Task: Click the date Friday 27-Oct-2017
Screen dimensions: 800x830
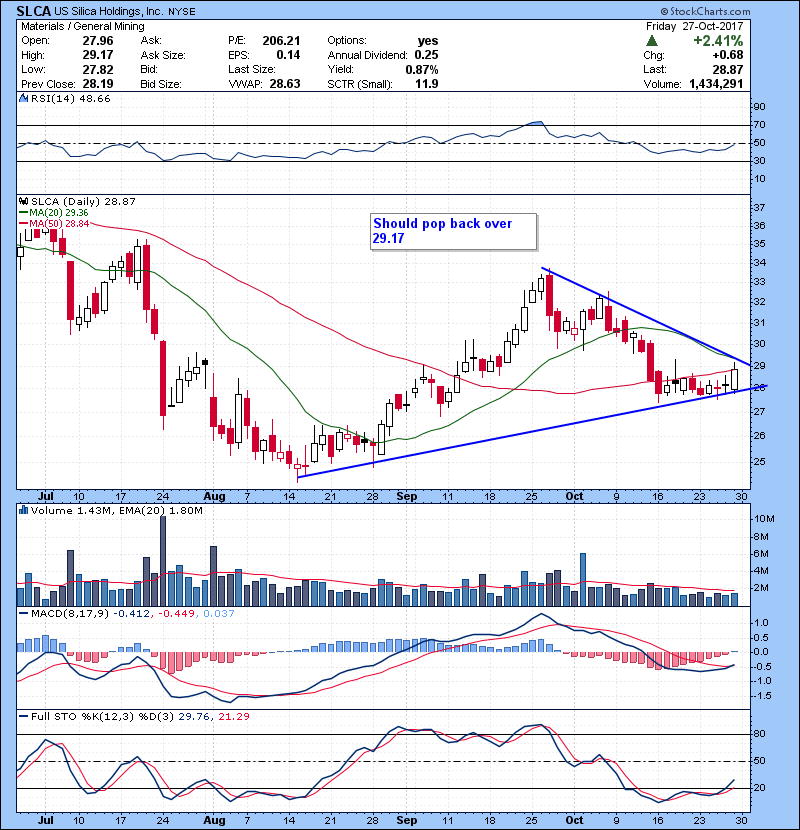Action: click(695, 26)
